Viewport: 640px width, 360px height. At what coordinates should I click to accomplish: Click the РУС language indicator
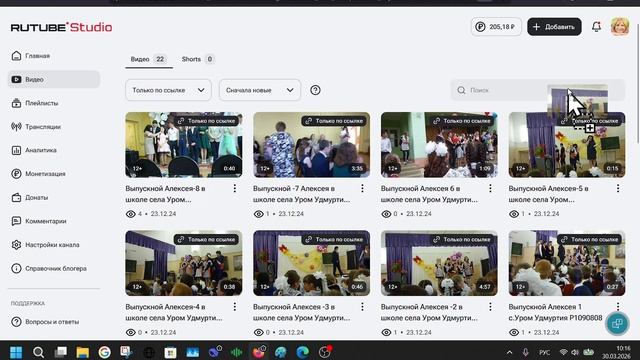pos(544,353)
